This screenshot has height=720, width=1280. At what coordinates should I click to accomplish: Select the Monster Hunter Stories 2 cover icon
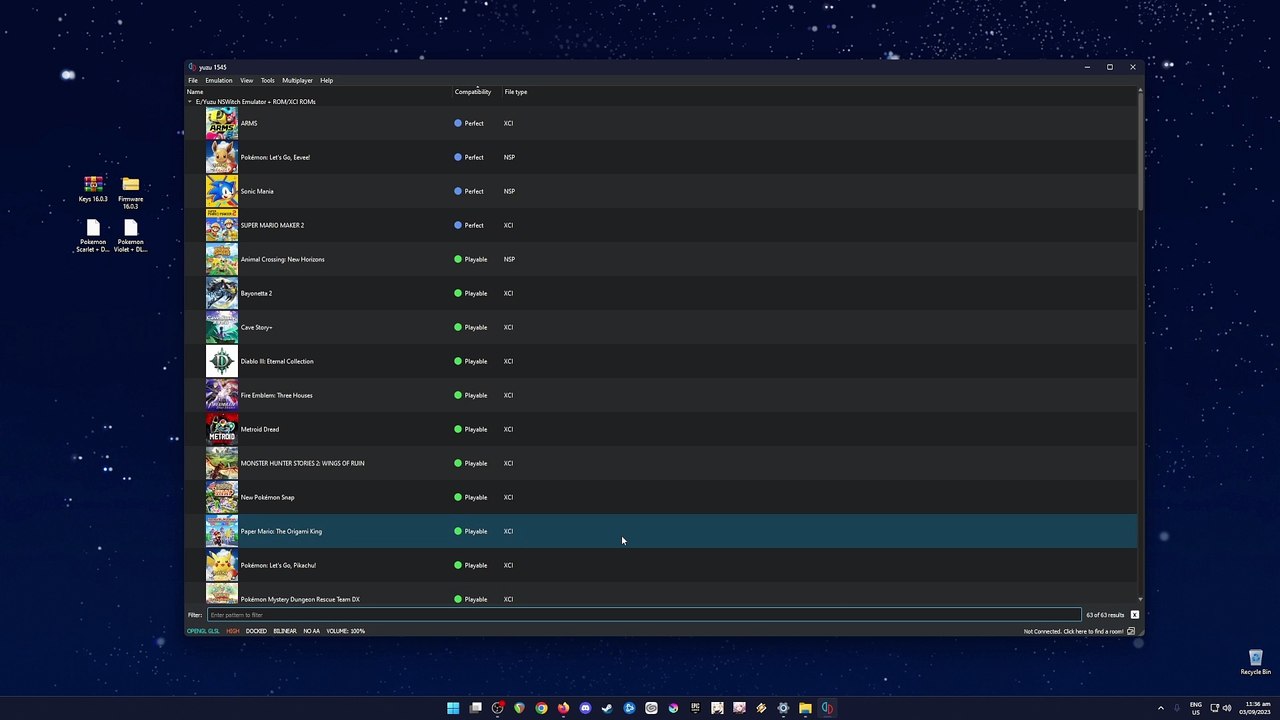[222, 463]
